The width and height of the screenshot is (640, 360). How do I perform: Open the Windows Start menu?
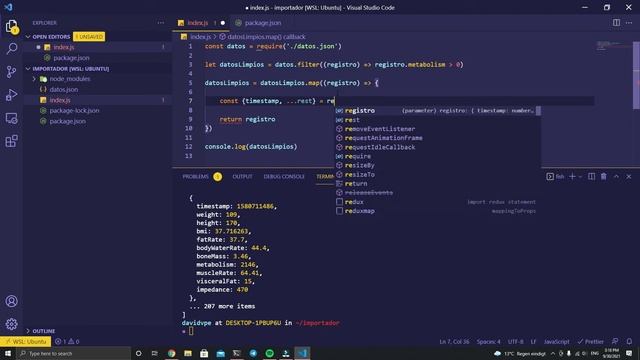7,353
